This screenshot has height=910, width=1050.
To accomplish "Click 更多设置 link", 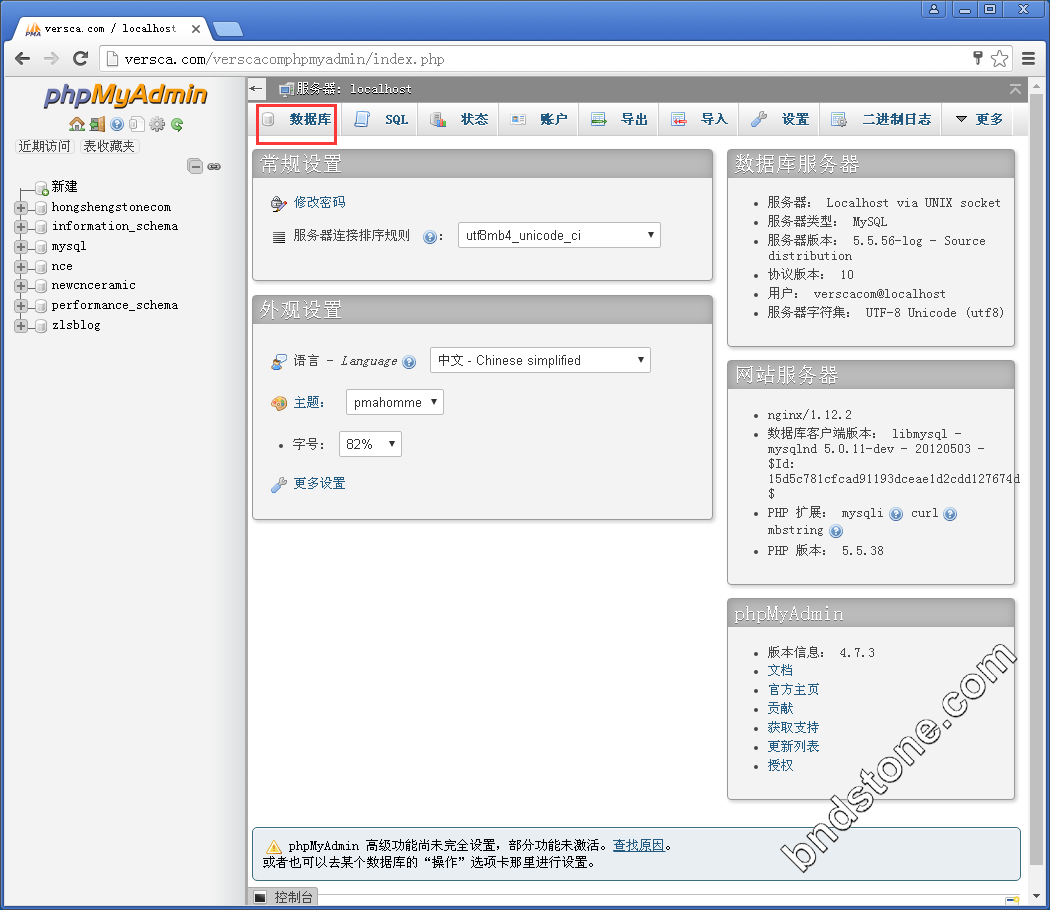I will pyautogui.click(x=319, y=483).
